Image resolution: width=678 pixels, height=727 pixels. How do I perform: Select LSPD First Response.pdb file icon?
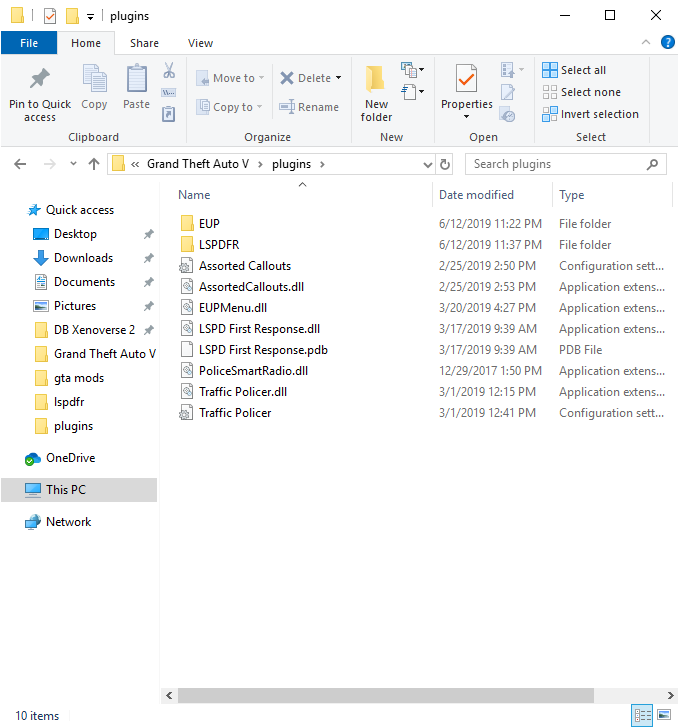pyautogui.click(x=187, y=349)
